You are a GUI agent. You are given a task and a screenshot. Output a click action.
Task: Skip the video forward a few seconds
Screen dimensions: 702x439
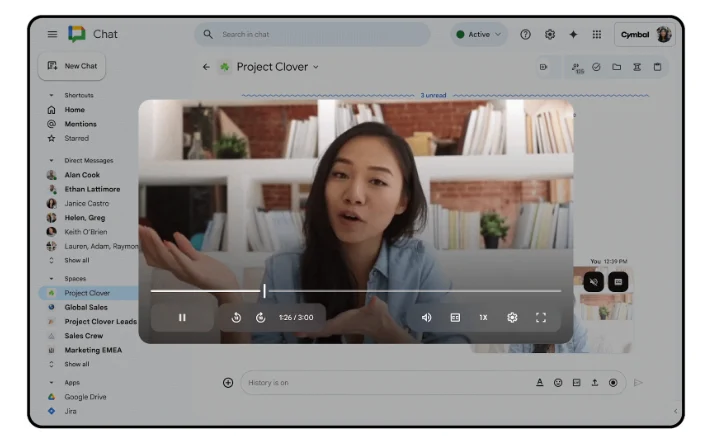pyautogui.click(x=260, y=318)
